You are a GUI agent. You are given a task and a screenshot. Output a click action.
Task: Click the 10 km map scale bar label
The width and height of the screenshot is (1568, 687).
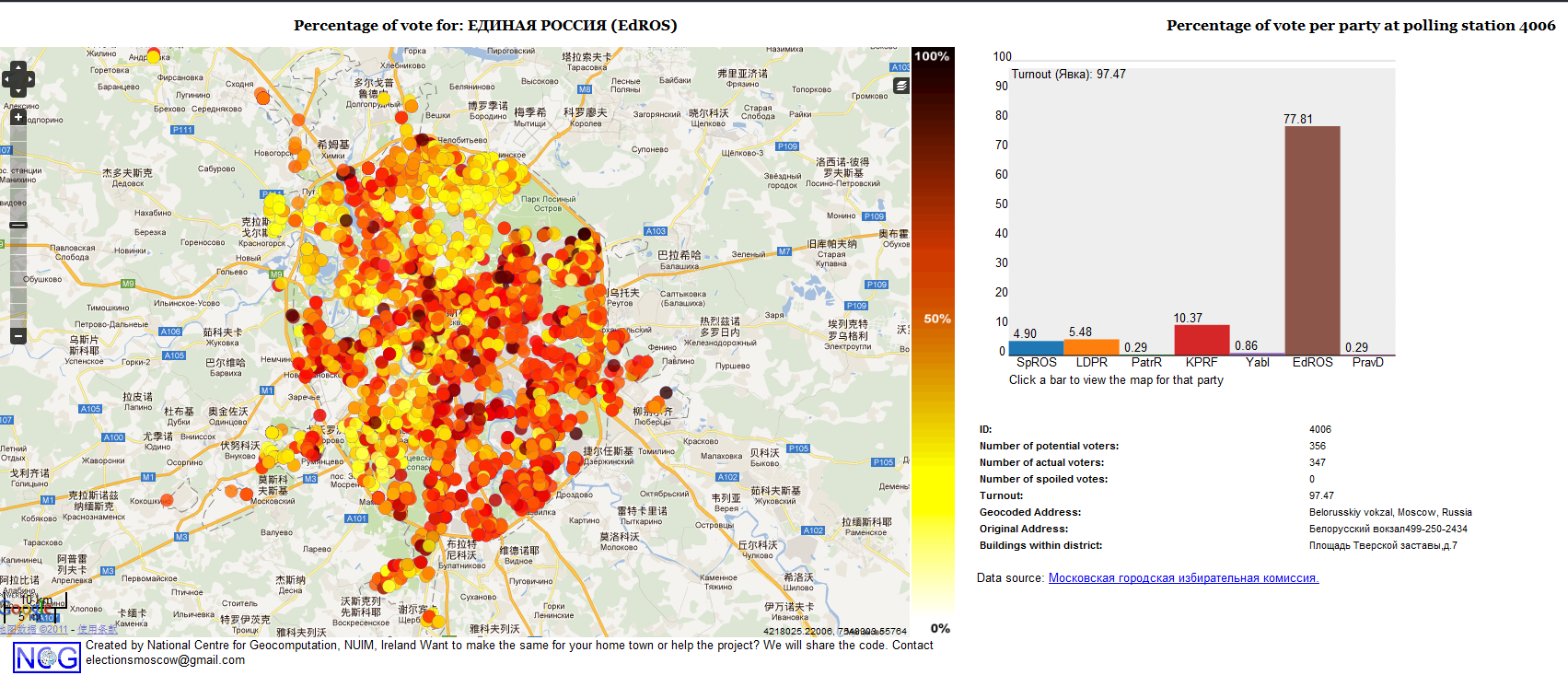[37, 600]
